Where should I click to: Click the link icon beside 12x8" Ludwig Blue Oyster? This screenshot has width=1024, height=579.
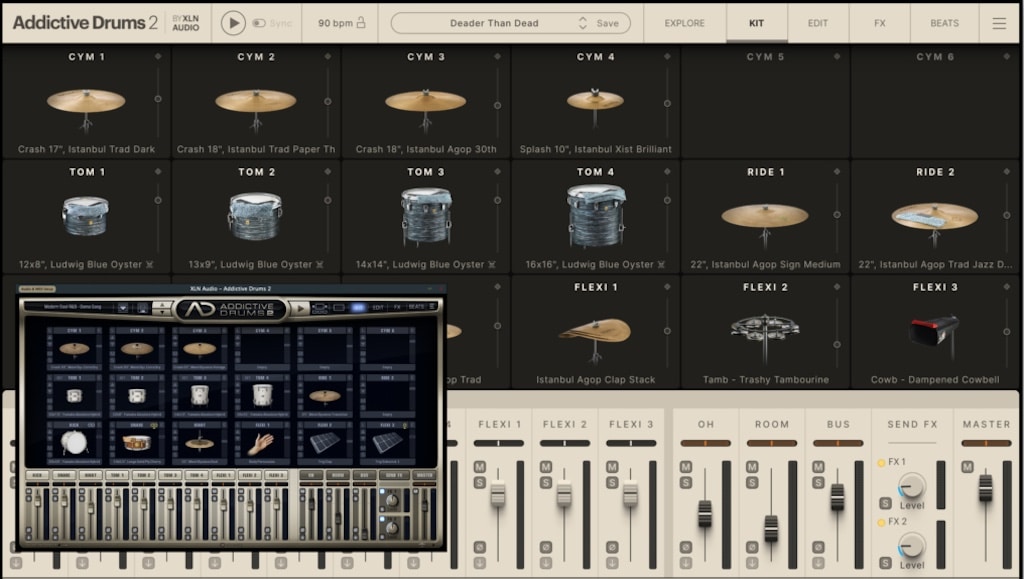point(150,264)
